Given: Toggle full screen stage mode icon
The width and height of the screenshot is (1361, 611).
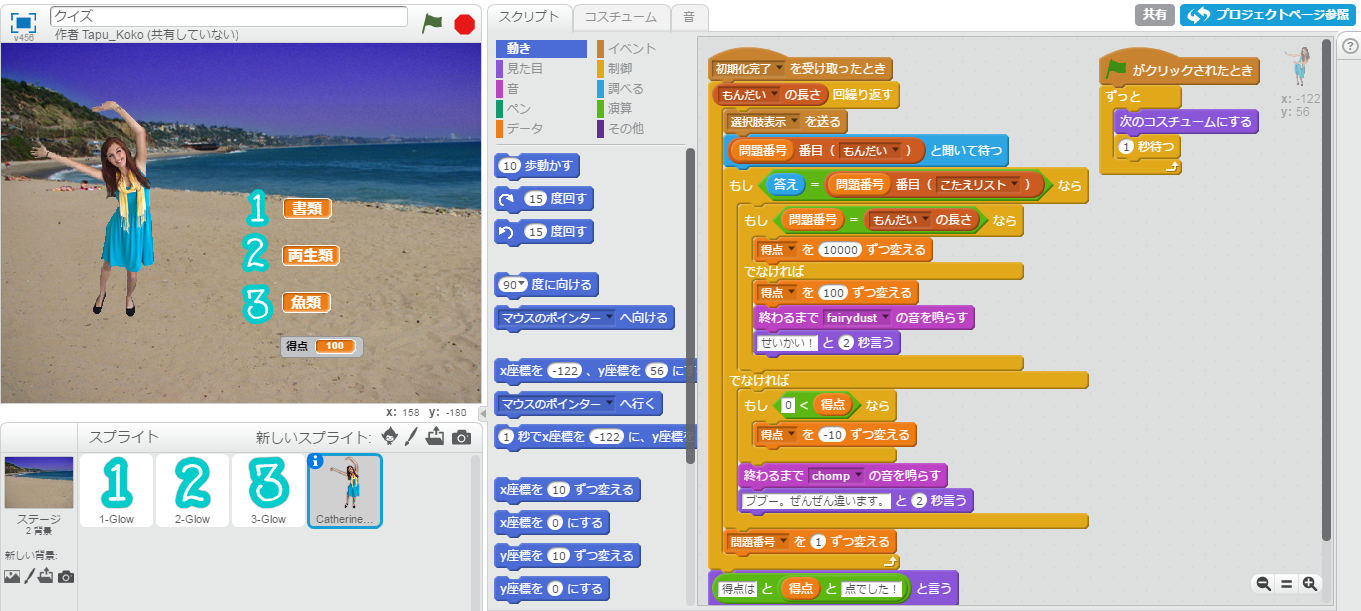Looking at the screenshot, I should tap(24, 22).
